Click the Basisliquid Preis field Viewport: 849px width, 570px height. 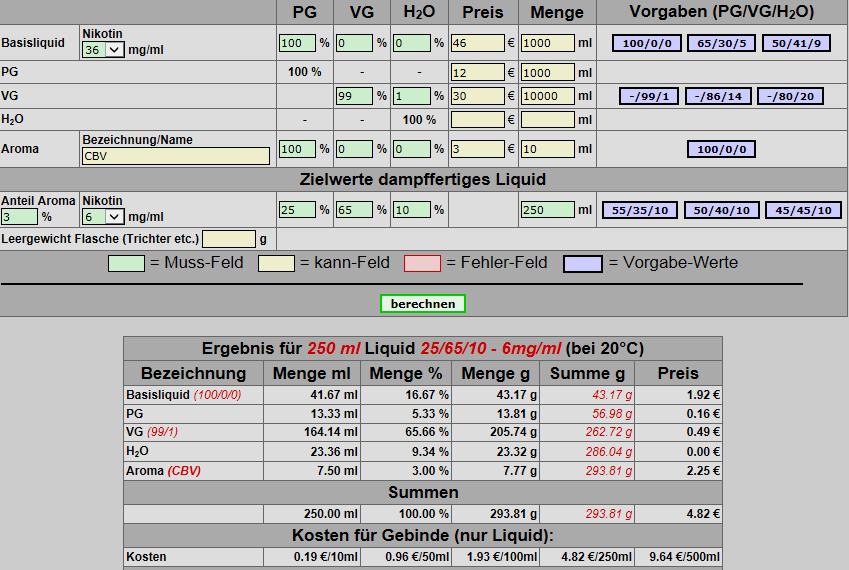[478, 43]
